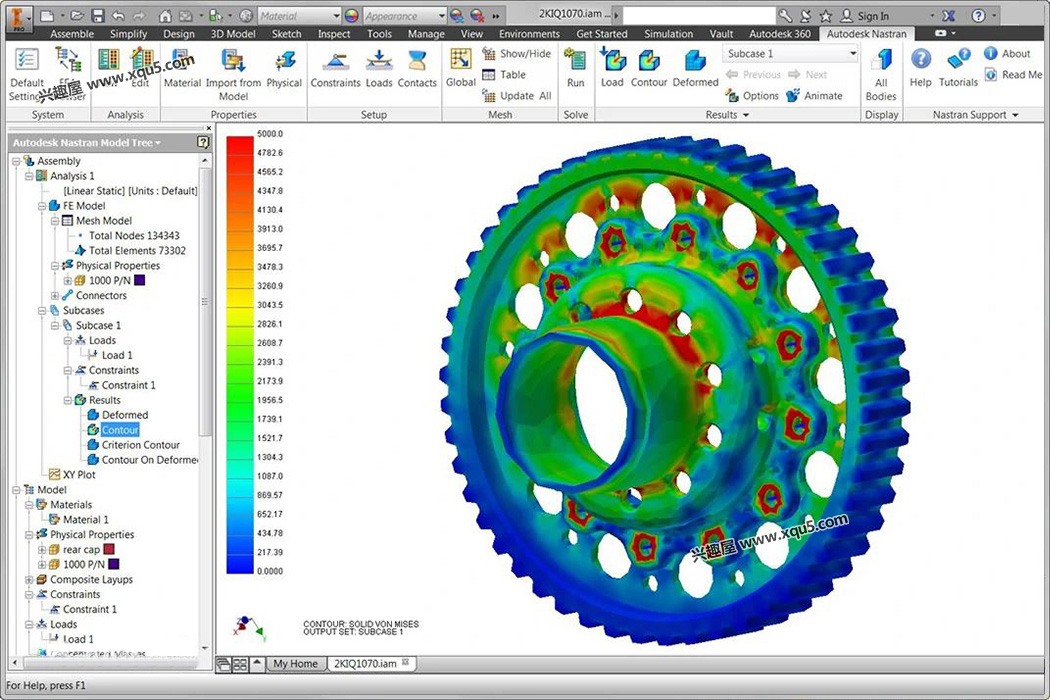Select the Simulation ribbon tab

[668, 33]
